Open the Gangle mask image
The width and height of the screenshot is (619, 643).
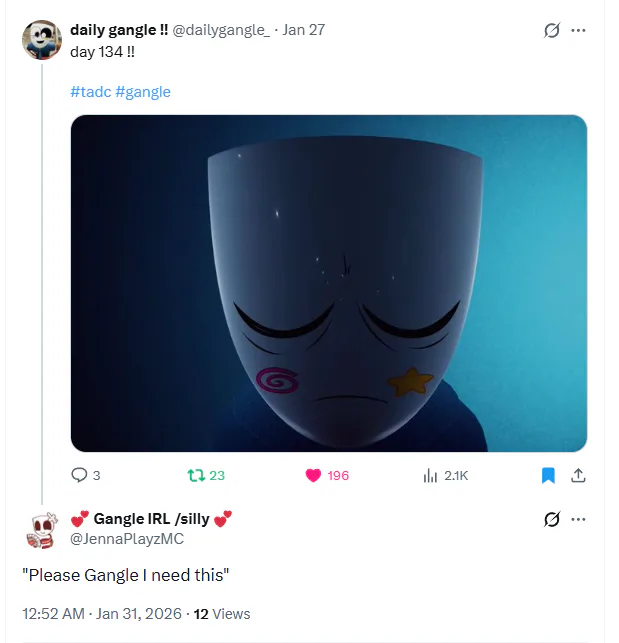click(328, 283)
